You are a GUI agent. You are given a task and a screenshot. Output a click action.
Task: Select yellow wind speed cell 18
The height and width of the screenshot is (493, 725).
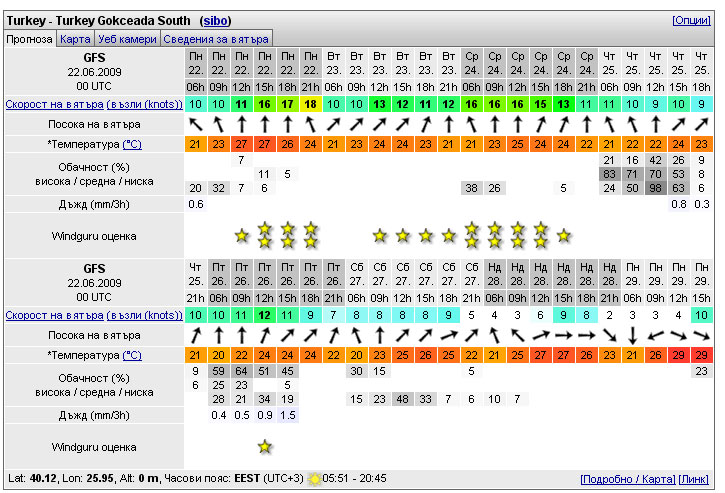coord(310,104)
